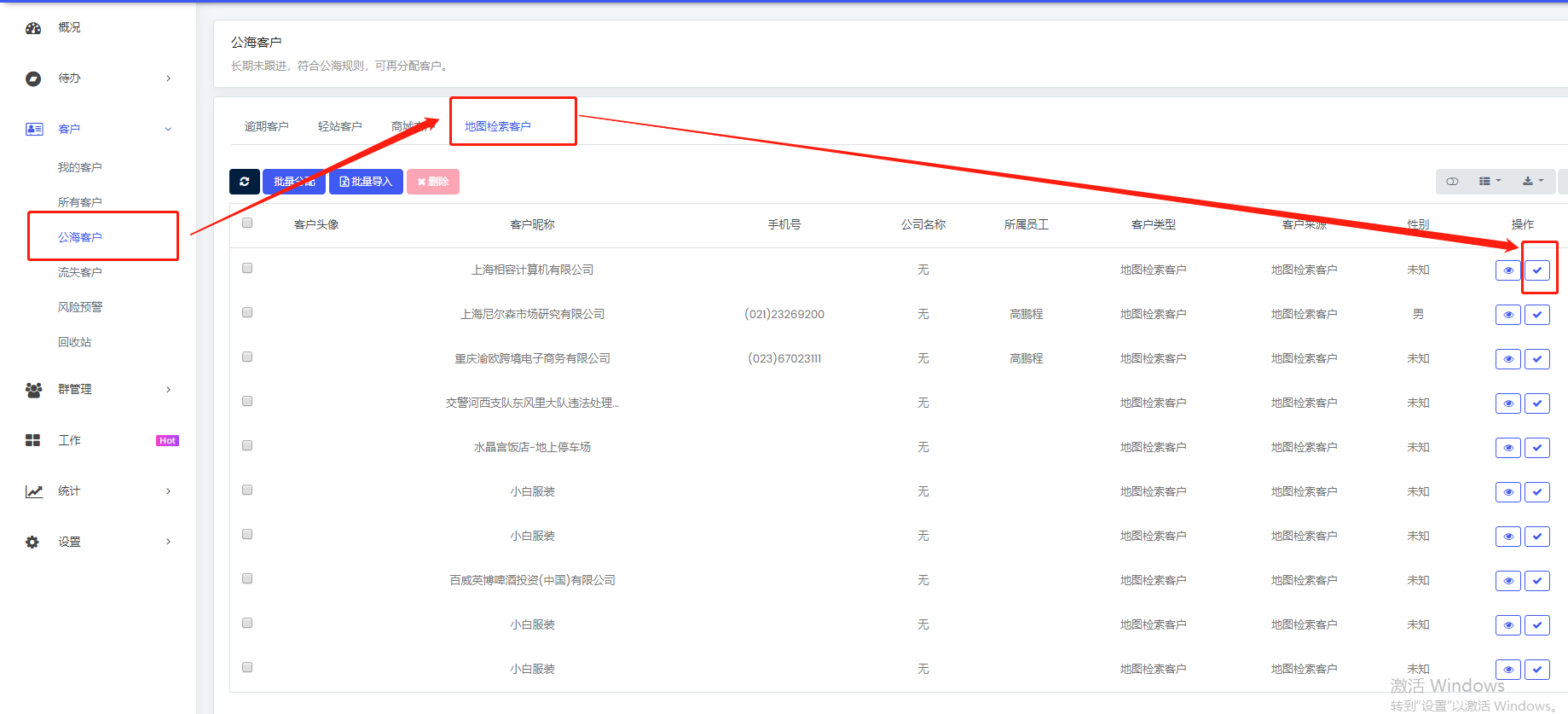View details of 上海相容计算机有限公司 via eye icon
1568x714 pixels.
(1507, 270)
